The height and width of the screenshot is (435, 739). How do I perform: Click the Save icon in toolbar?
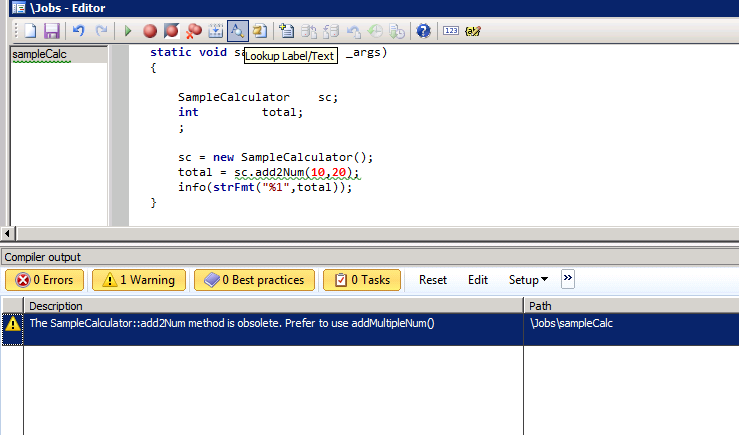point(51,31)
